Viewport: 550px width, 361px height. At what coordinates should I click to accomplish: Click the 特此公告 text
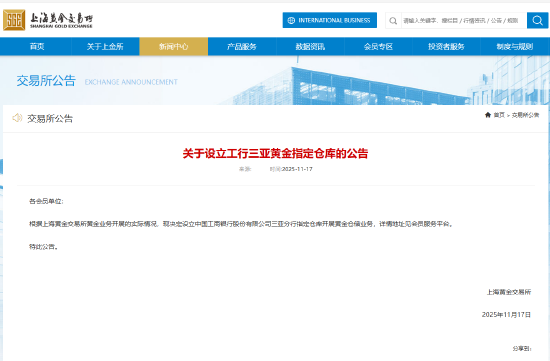pyautogui.click(x=43, y=247)
